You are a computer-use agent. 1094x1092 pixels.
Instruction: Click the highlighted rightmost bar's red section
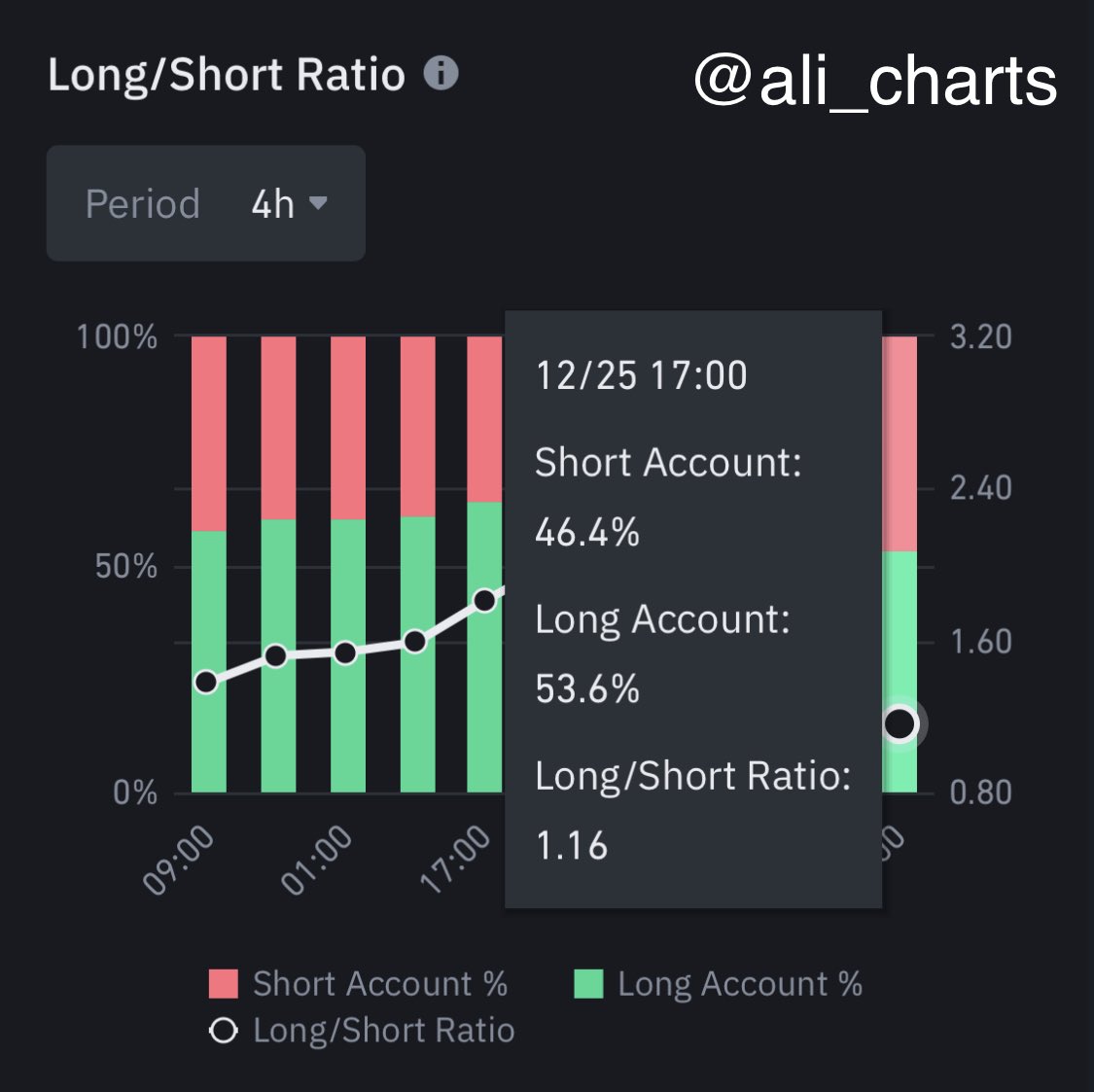[900, 442]
